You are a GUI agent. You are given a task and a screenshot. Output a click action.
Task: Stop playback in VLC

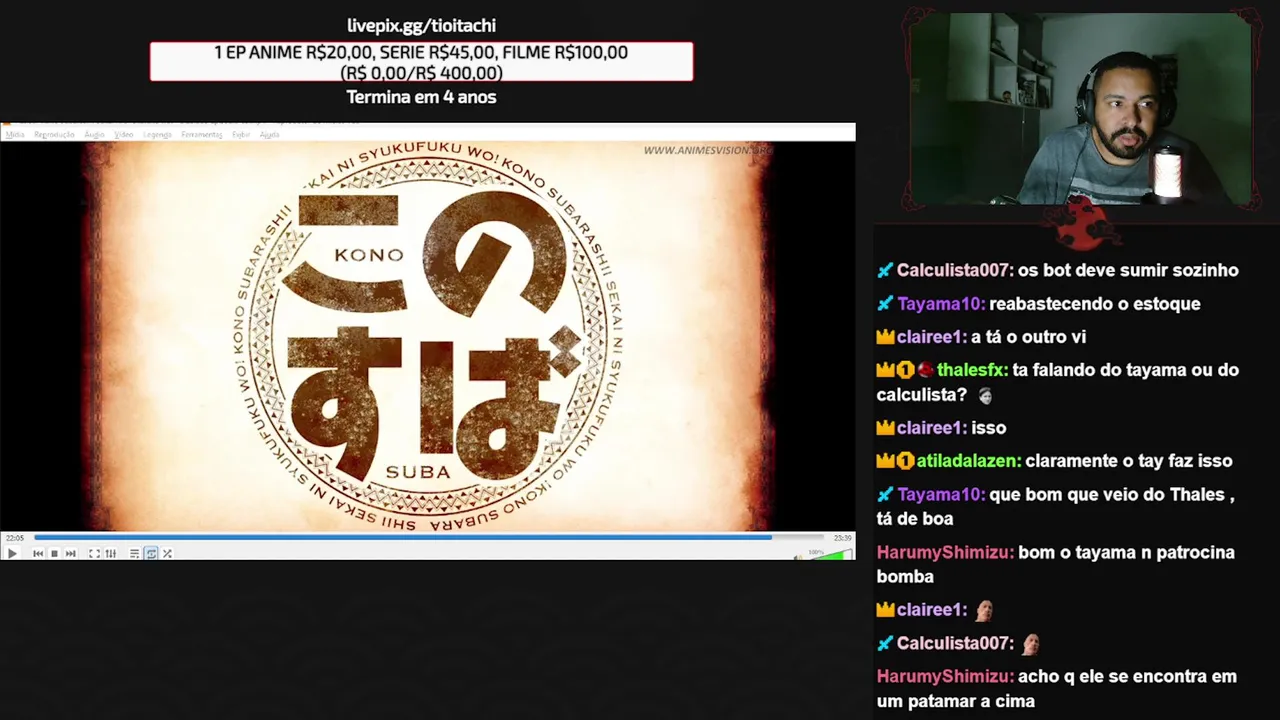[x=54, y=553]
